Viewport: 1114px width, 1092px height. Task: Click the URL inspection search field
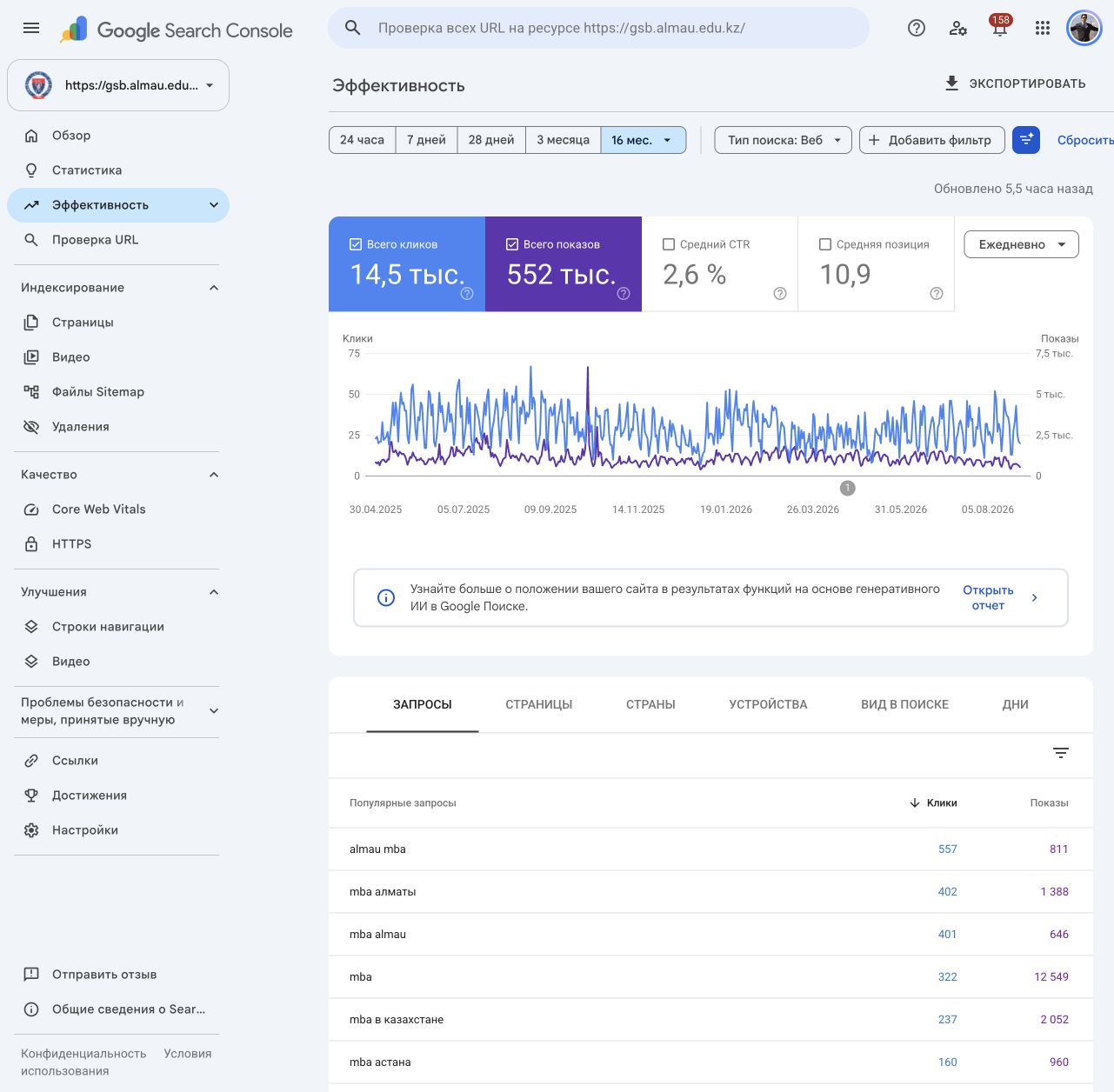(598, 28)
